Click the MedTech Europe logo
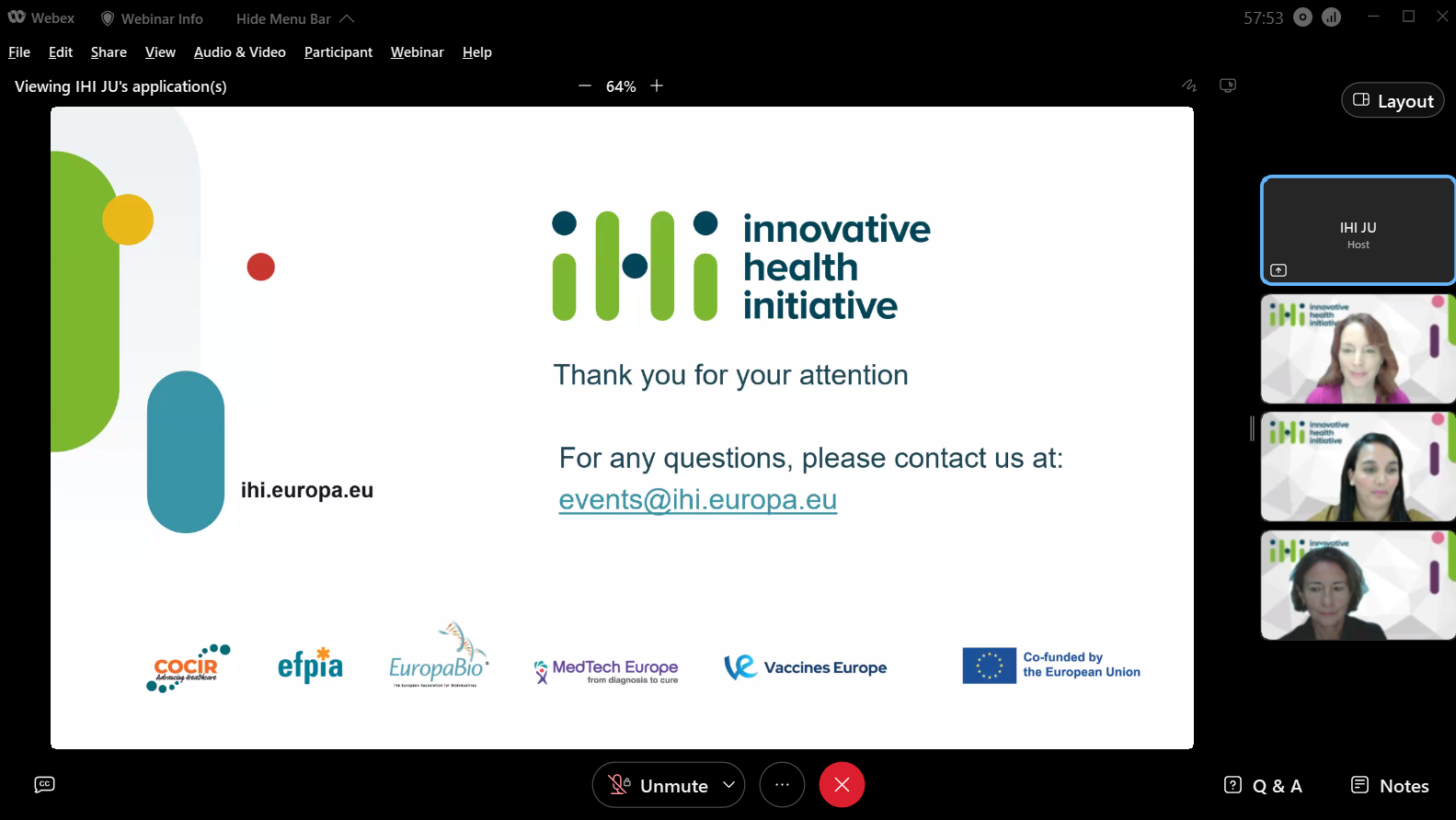Image resolution: width=1456 pixels, height=820 pixels. [x=606, y=671]
